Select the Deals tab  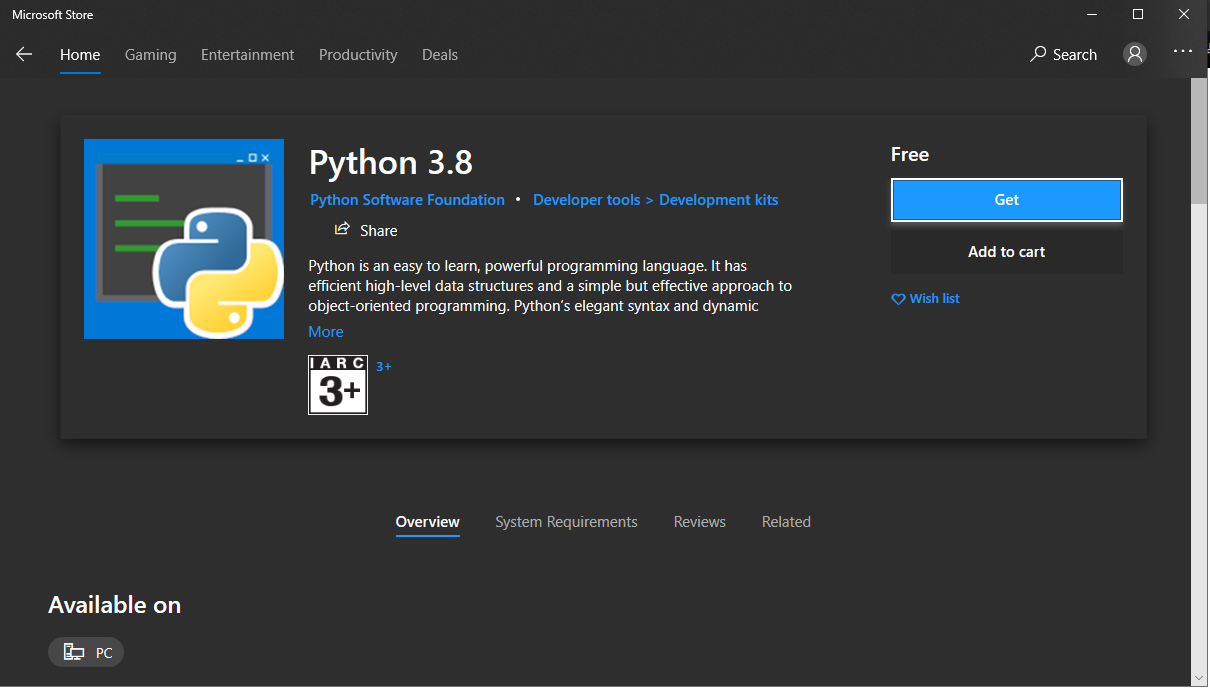coord(440,55)
